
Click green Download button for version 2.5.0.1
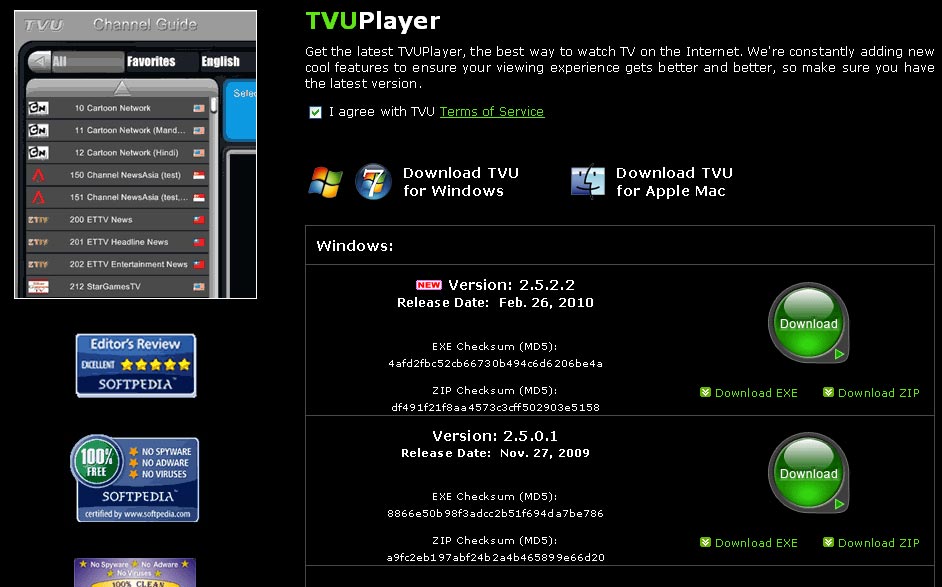click(809, 473)
